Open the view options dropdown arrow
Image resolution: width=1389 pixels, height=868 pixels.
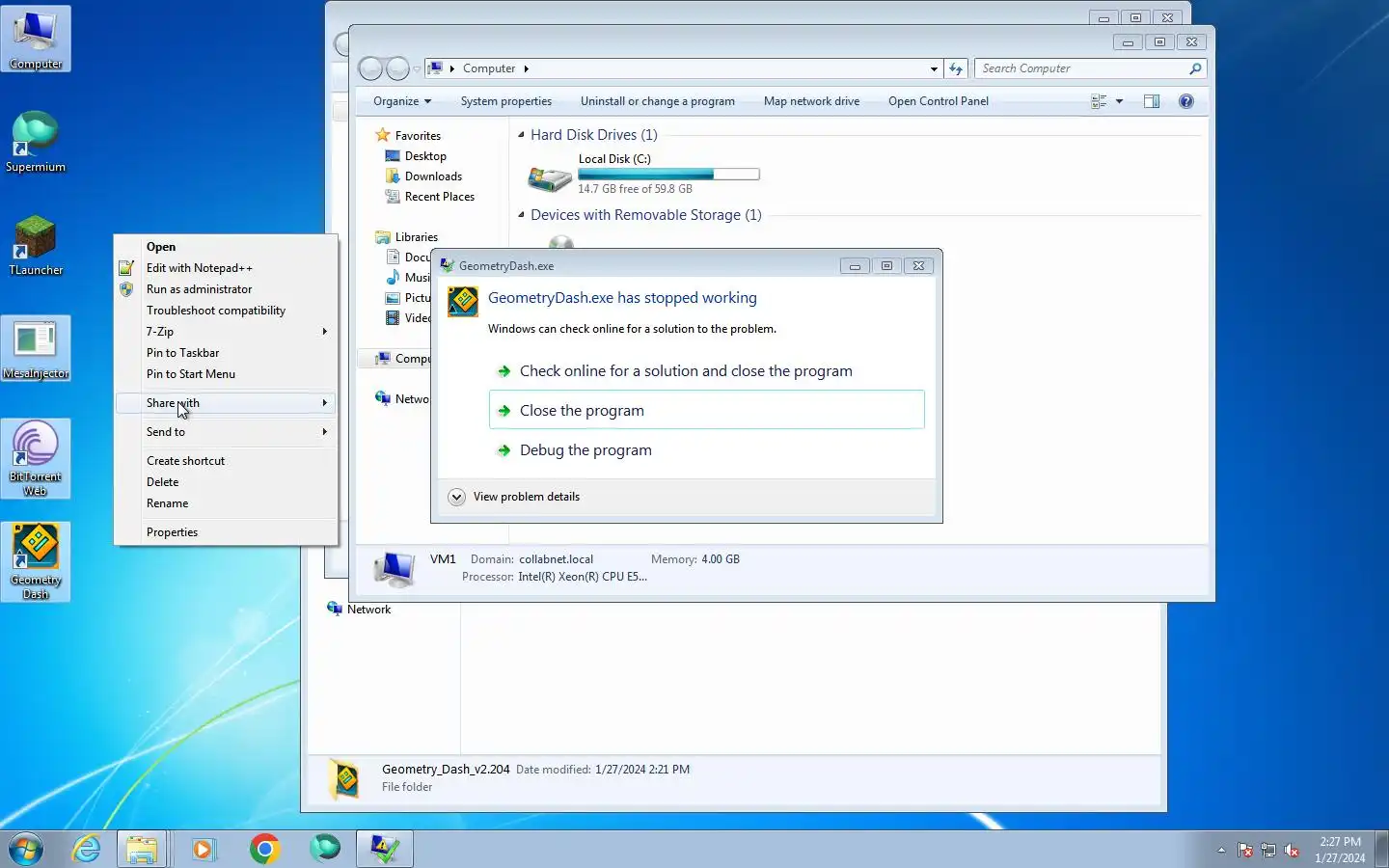(x=1119, y=101)
